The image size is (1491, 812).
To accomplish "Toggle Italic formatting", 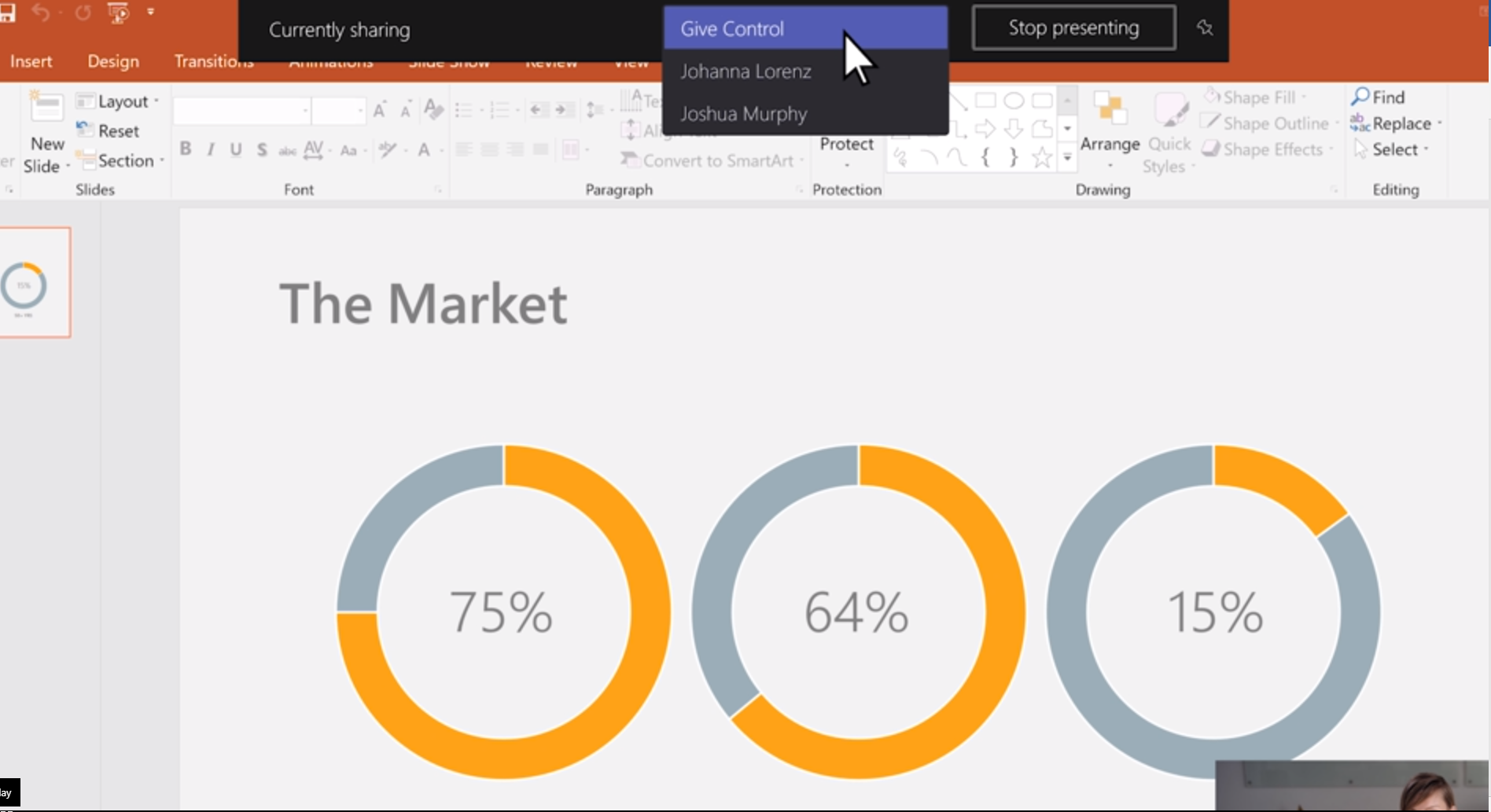I will click(x=211, y=149).
